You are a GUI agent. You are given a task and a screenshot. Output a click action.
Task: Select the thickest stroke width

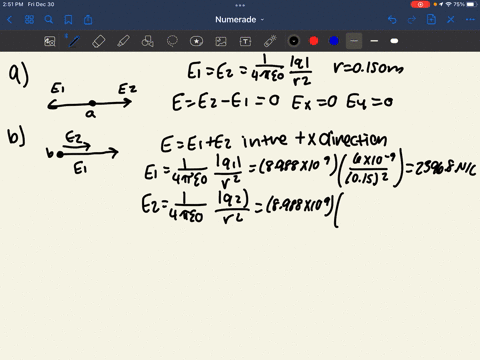[394, 41]
